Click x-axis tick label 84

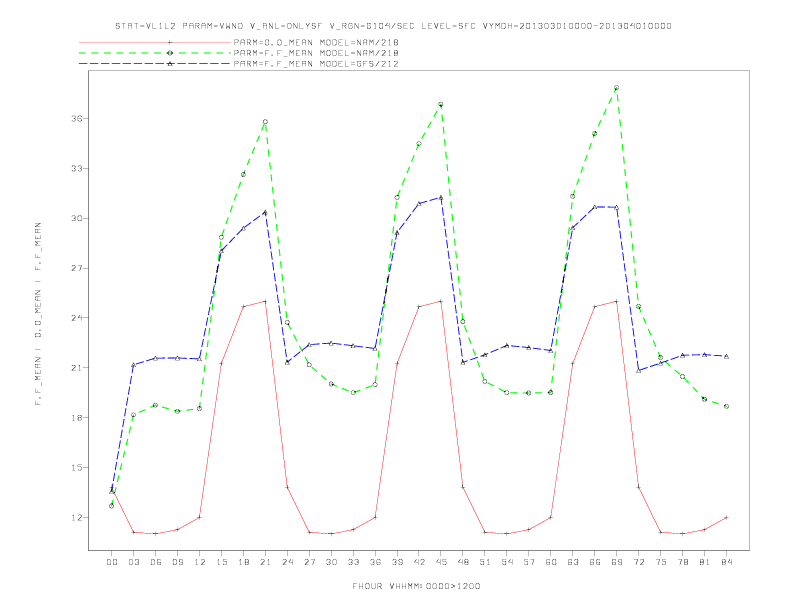point(726,562)
